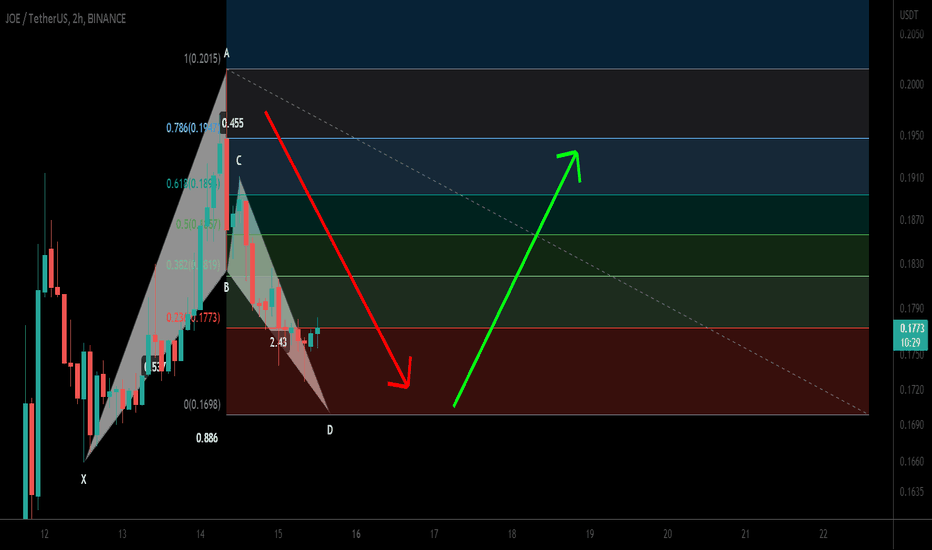932x550 pixels.
Task: Click date 17 on the time axis
Action: [434, 534]
